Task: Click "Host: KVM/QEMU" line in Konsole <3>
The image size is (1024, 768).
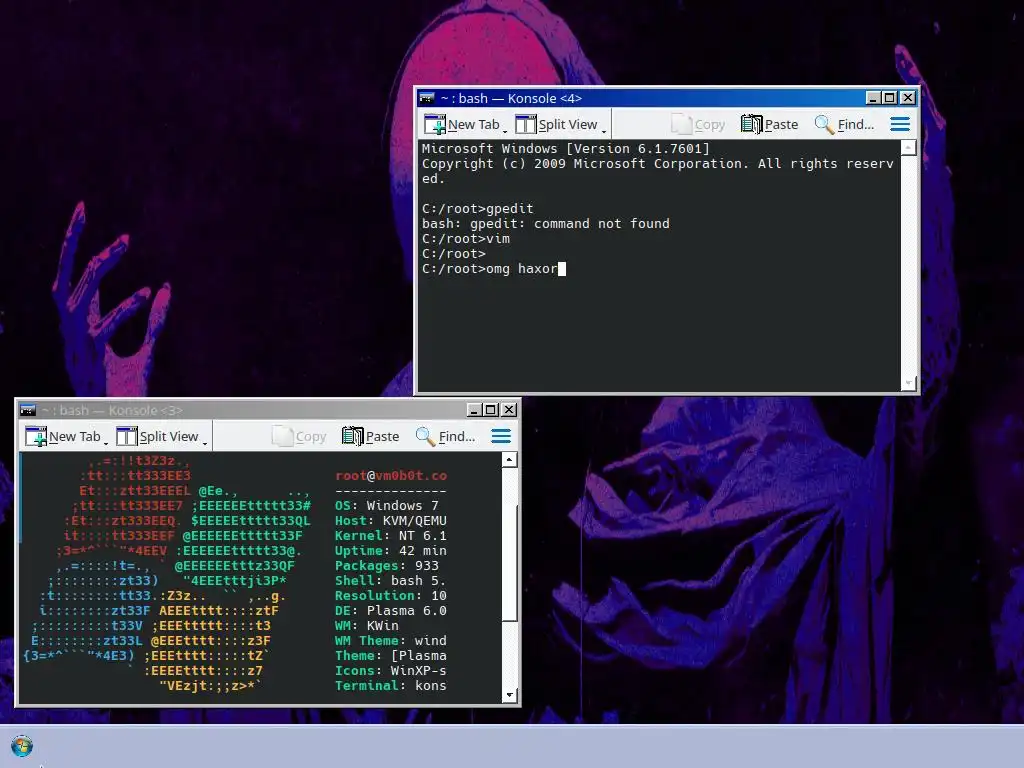Action: coord(391,520)
